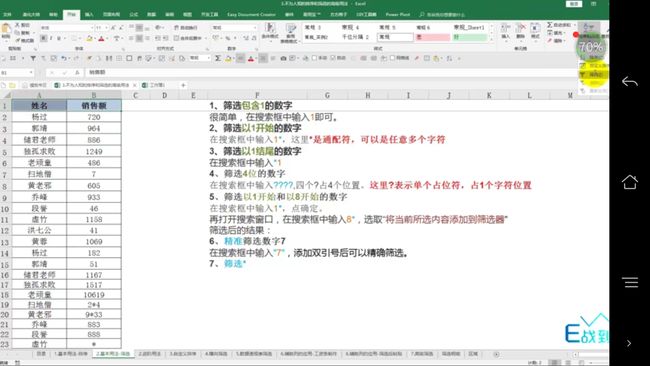
Task: Click the Android back arrow
Action: click(x=629, y=81)
